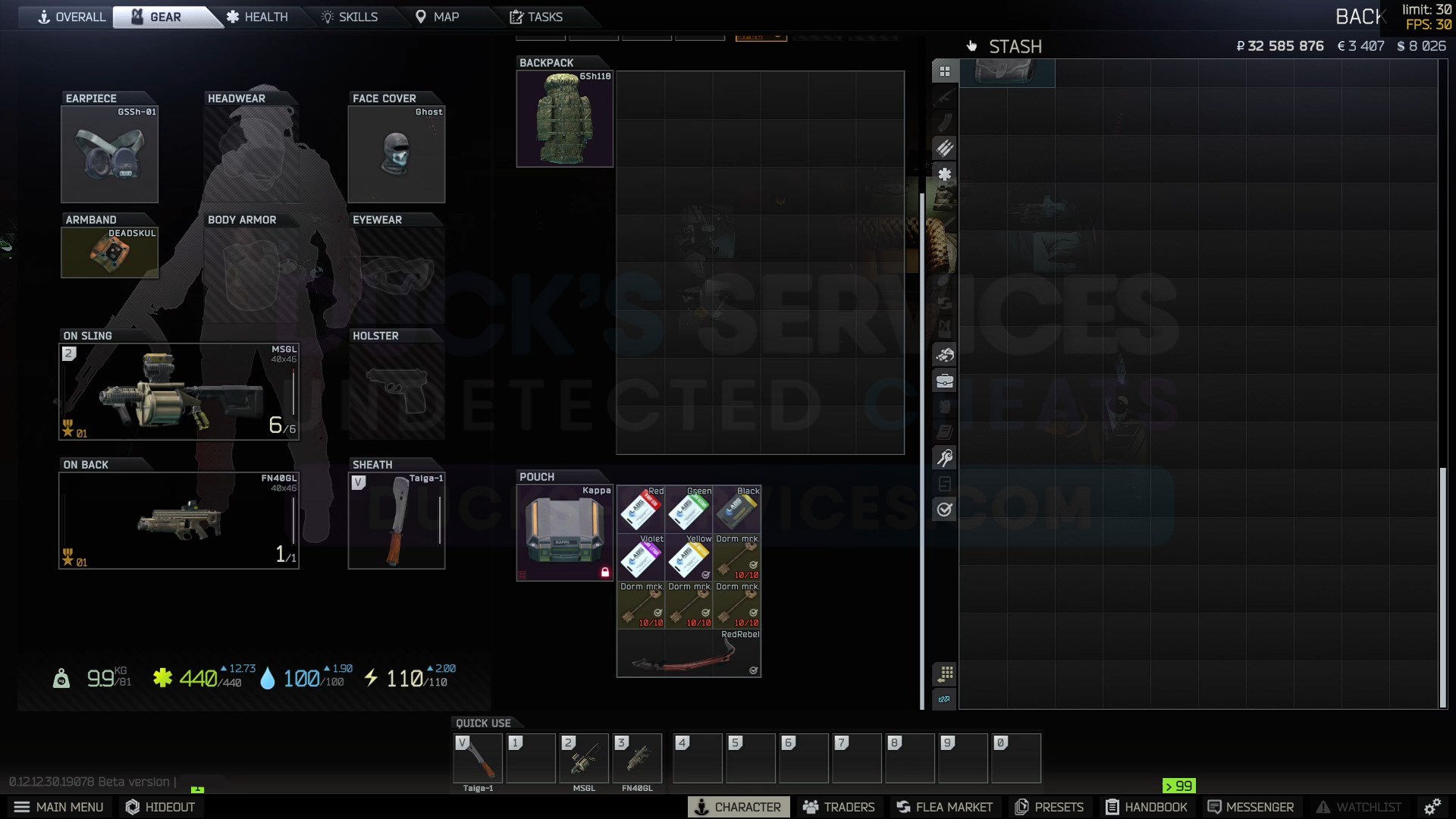Open the FLEA MARKET
This screenshot has width=1456, height=819.
945,807
